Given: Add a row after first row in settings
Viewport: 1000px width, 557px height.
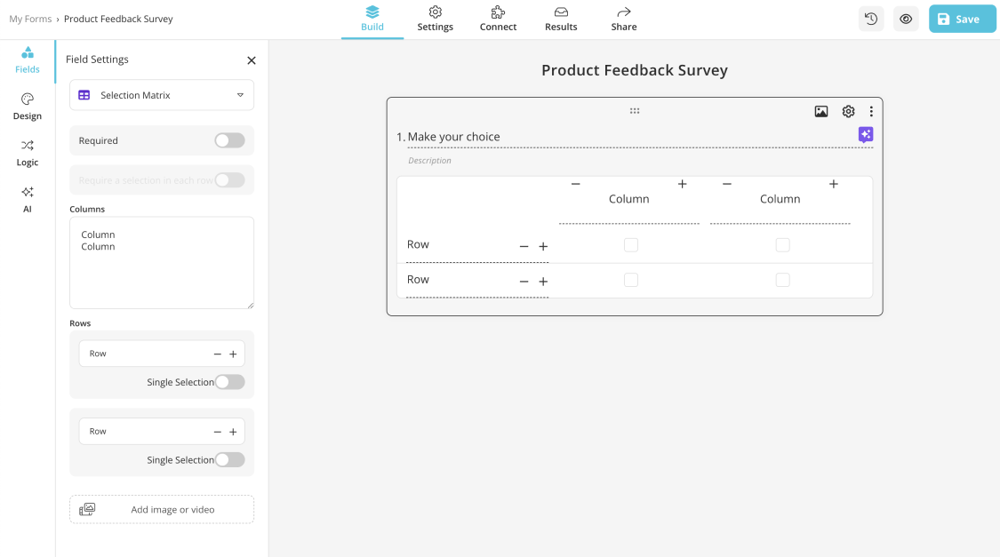Looking at the screenshot, I should [233, 354].
